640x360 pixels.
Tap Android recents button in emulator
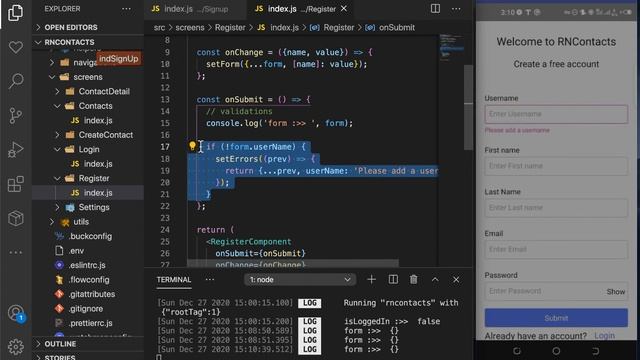tap(517, 351)
